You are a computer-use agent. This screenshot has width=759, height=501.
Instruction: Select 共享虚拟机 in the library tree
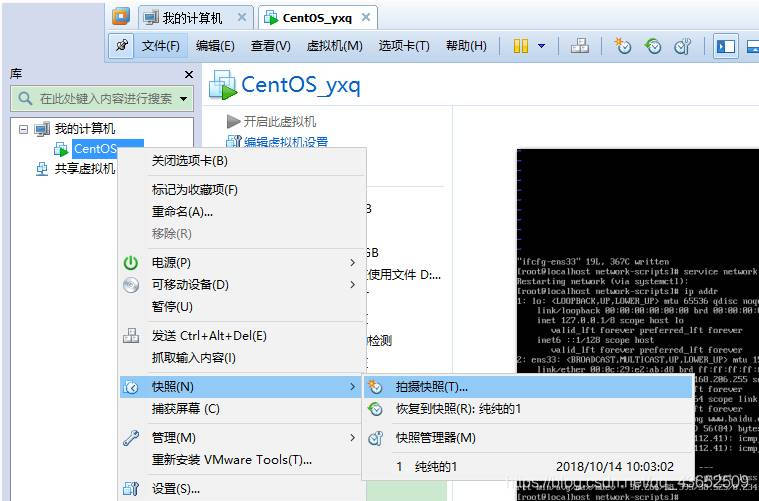[x=85, y=168]
